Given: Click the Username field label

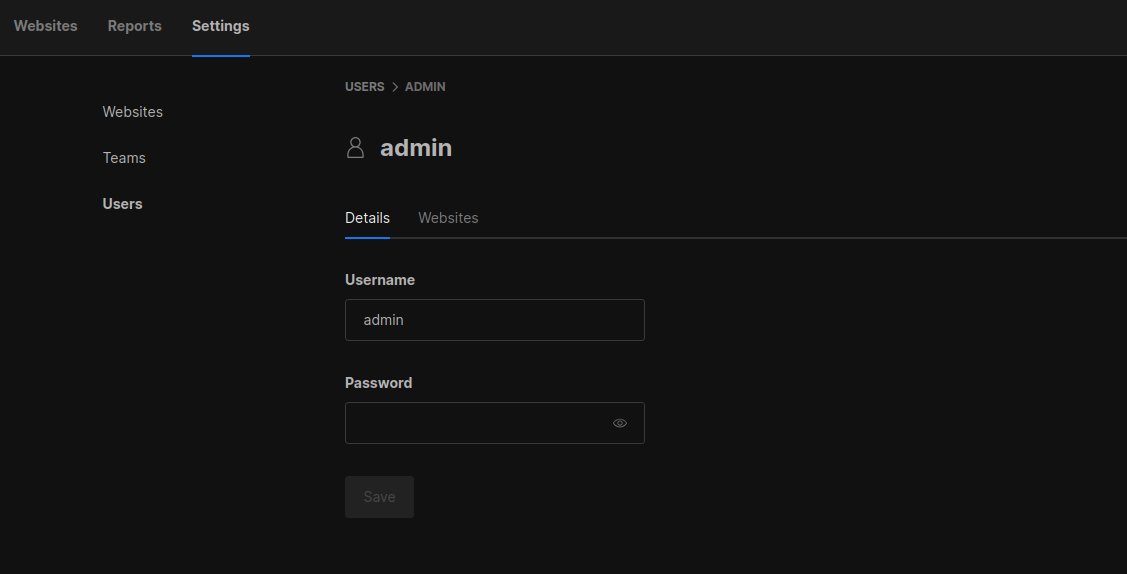Looking at the screenshot, I should point(380,280).
